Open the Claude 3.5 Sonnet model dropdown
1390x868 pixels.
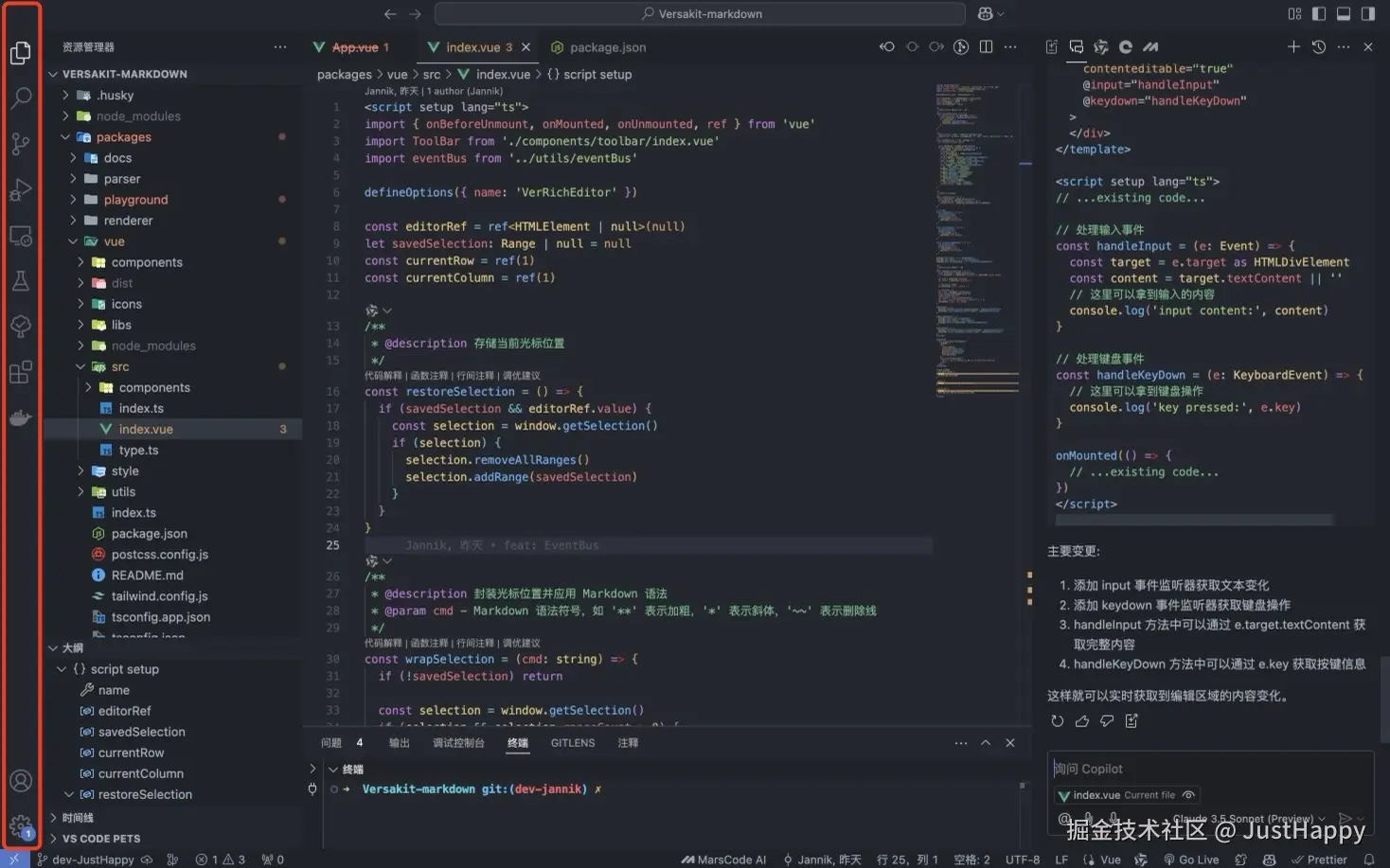pos(1249,819)
